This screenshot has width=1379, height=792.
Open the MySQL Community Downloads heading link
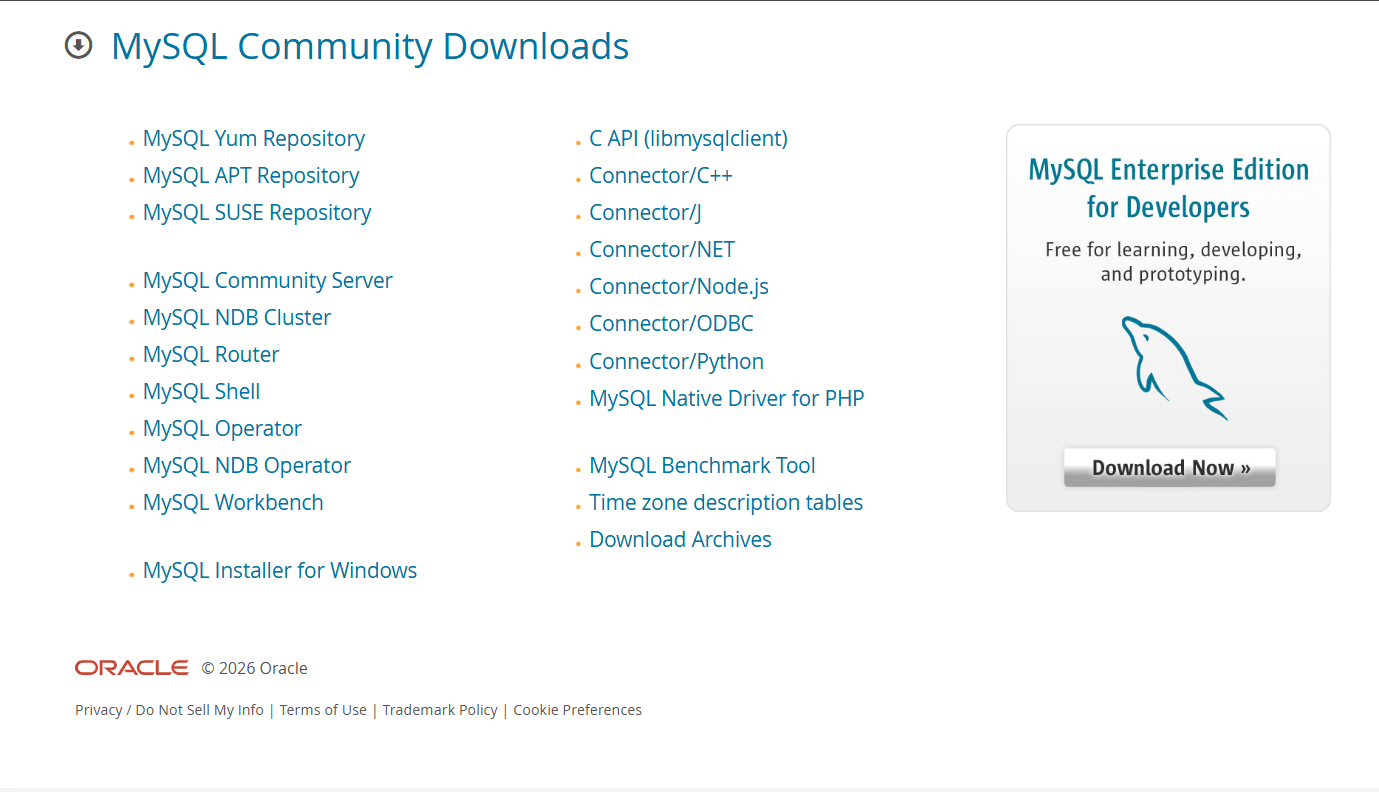370,46
